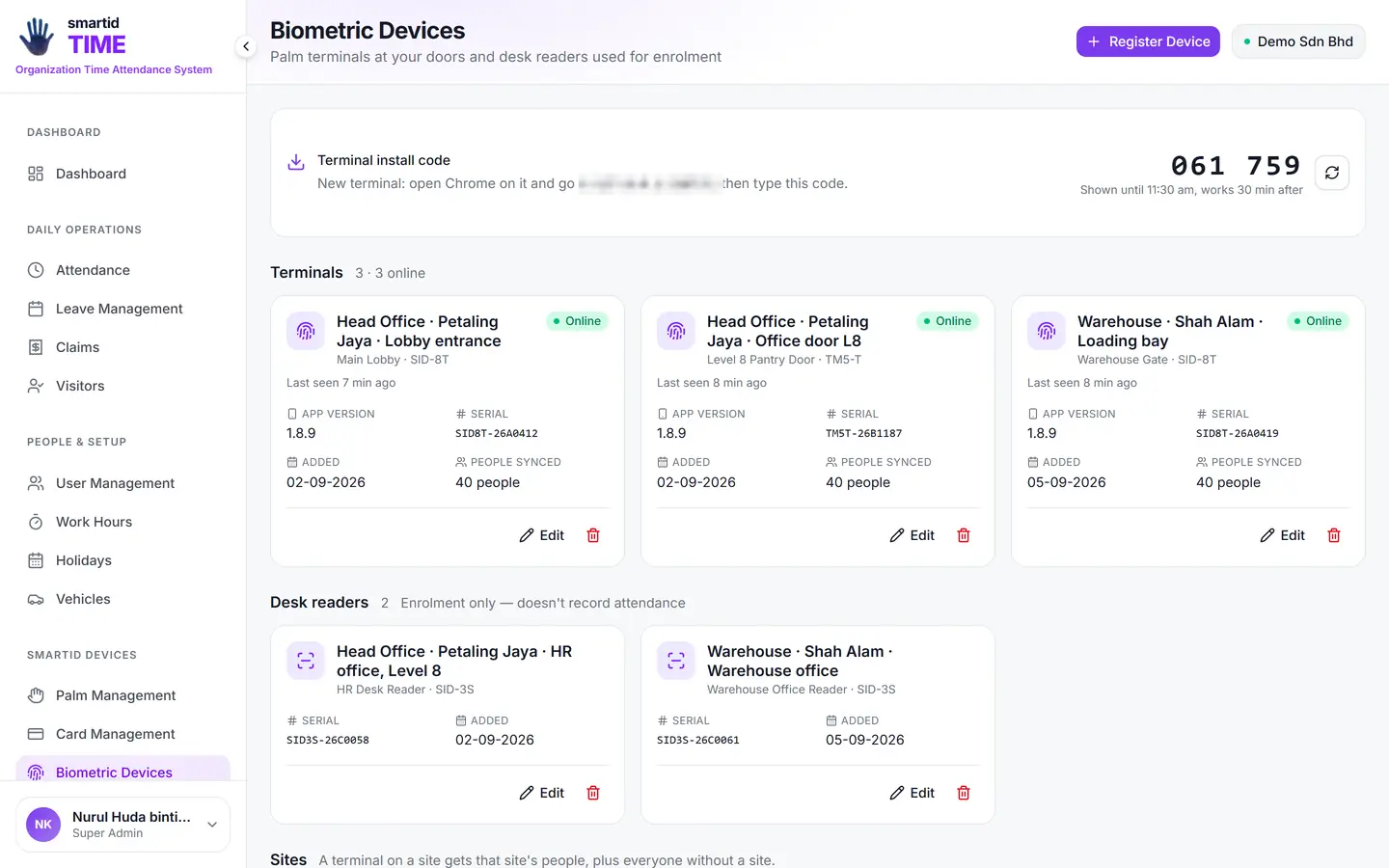Image resolution: width=1389 pixels, height=868 pixels.
Task: Click serial number TM5T-26B1187
Action: pos(864,434)
